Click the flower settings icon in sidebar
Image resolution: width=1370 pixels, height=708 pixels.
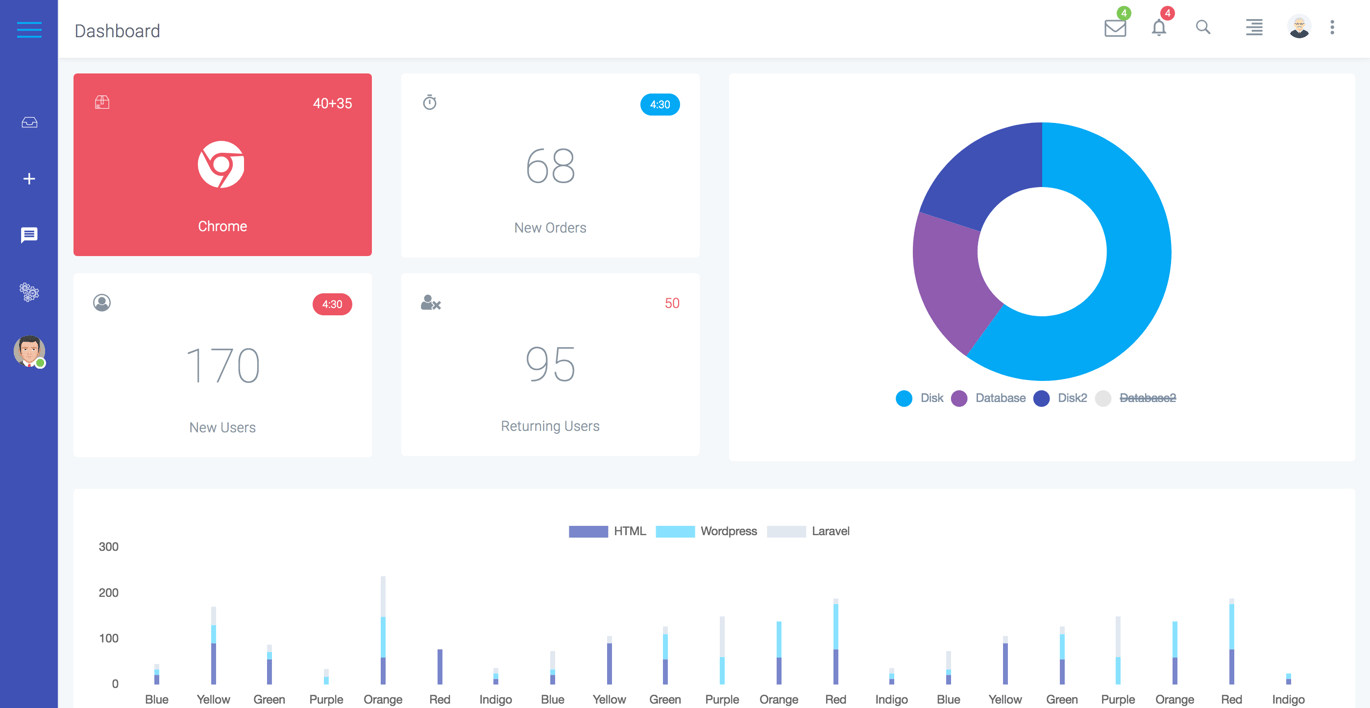click(x=29, y=292)
